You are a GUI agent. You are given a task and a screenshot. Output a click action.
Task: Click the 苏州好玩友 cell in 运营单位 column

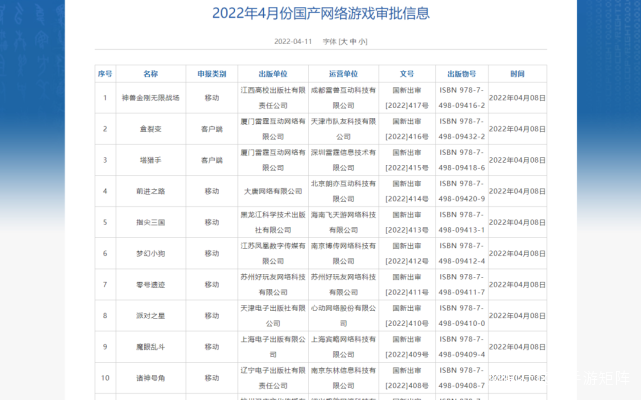[343, 285]
